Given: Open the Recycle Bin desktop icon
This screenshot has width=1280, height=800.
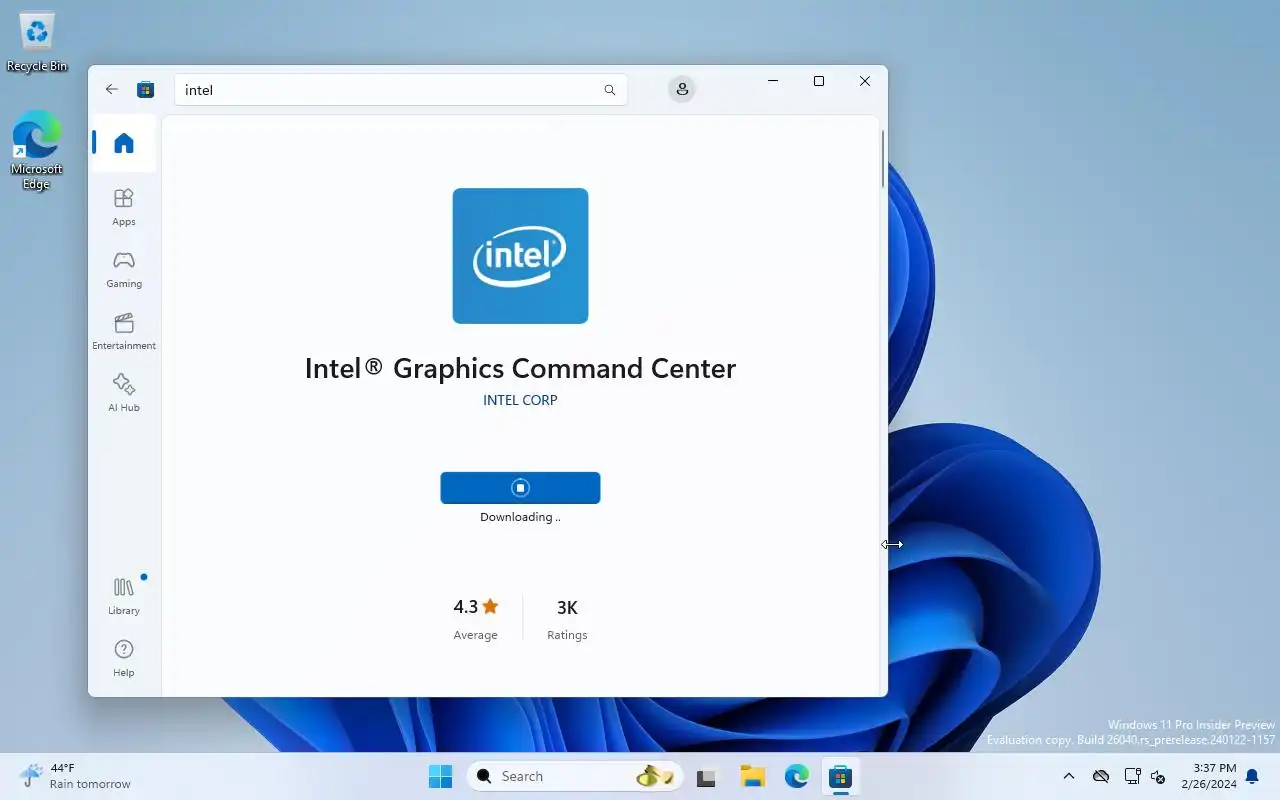Looking at the screenshot, I should tap(37, 42).
